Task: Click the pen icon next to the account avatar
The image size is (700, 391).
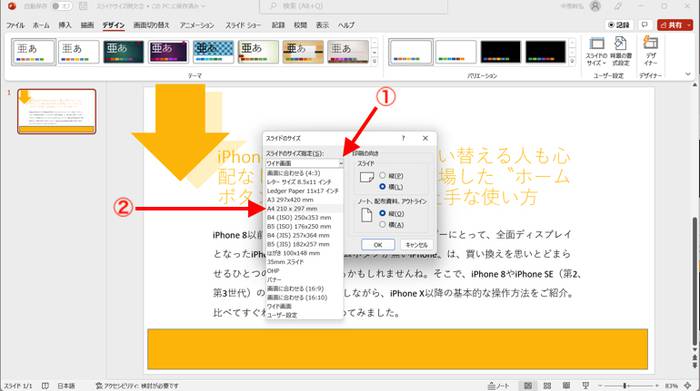Action: (x=618, y=6)
